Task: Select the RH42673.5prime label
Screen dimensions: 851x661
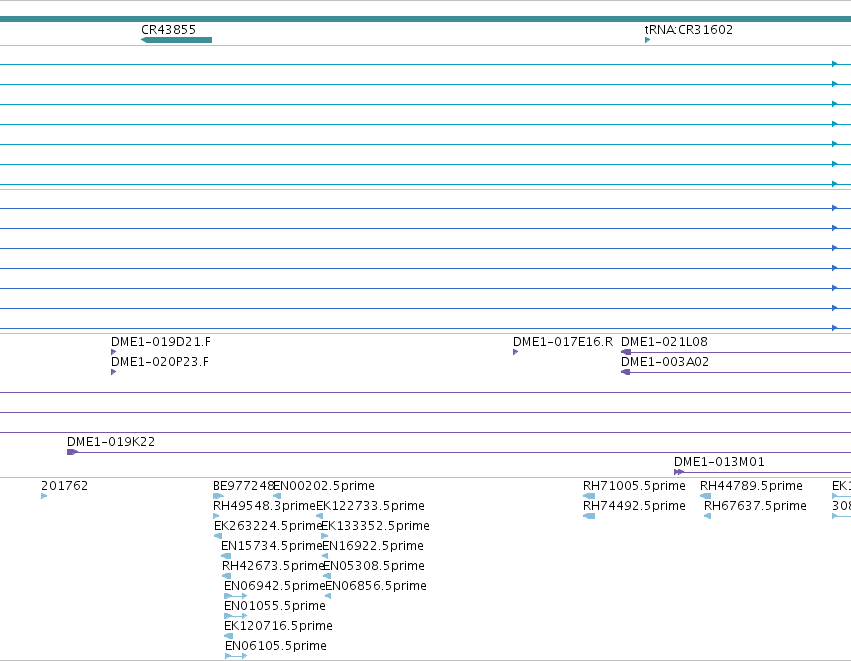Action: point(273,566)
